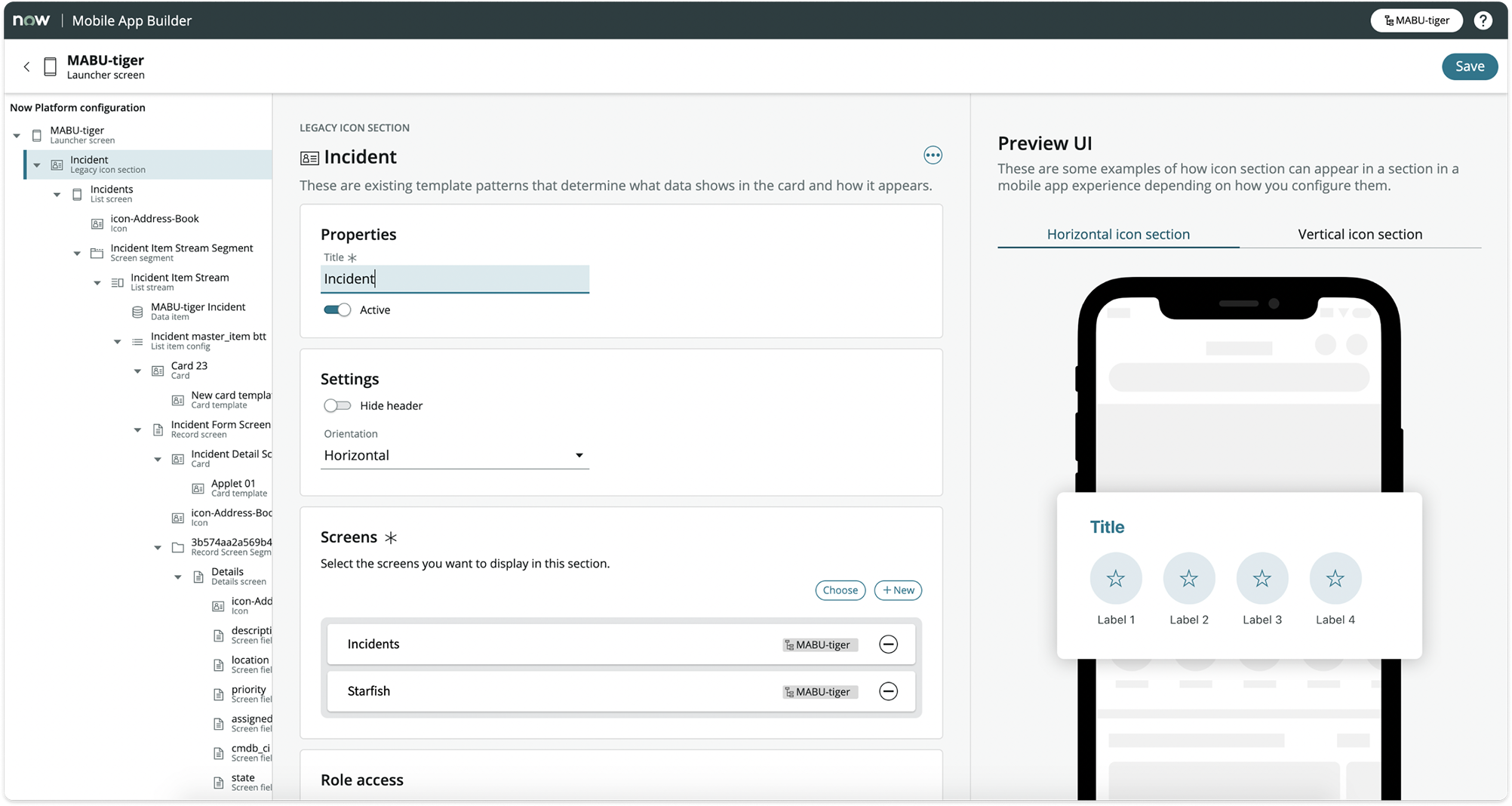Collapse the Incidents list screen node
The image size is (1512, 806).
click(x=57, y=195)
